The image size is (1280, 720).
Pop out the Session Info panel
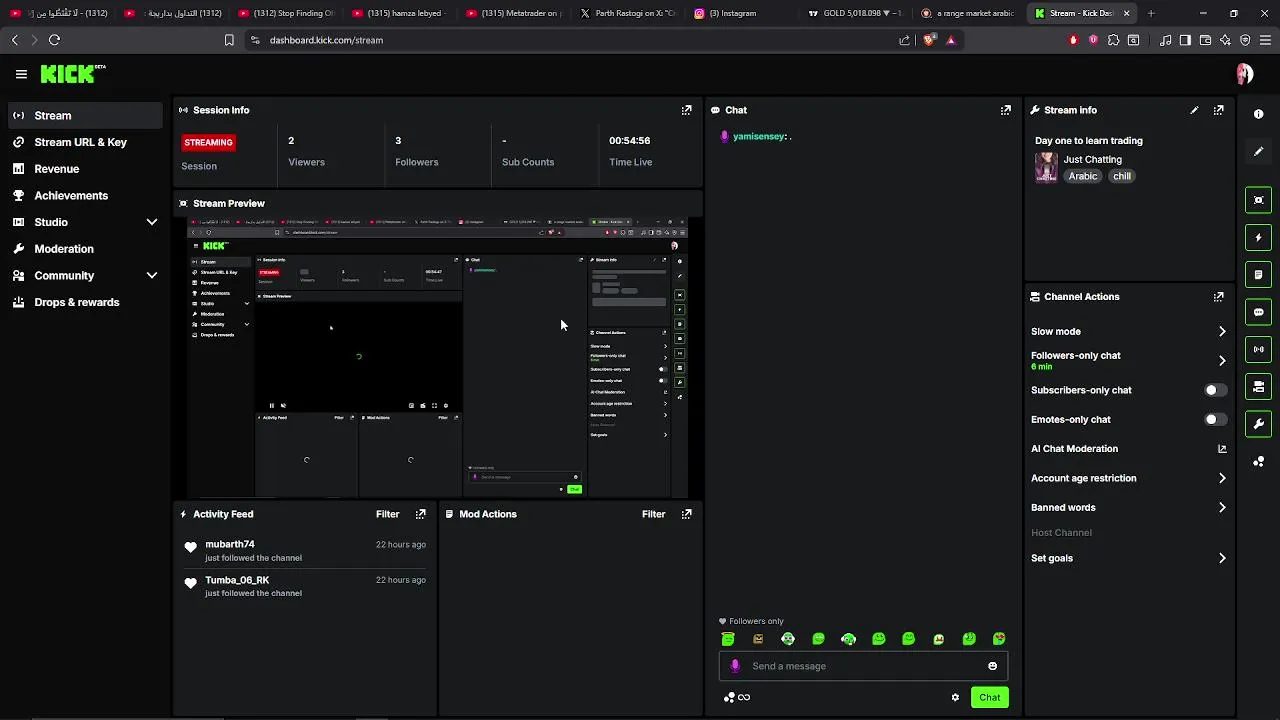pos(686,110)
